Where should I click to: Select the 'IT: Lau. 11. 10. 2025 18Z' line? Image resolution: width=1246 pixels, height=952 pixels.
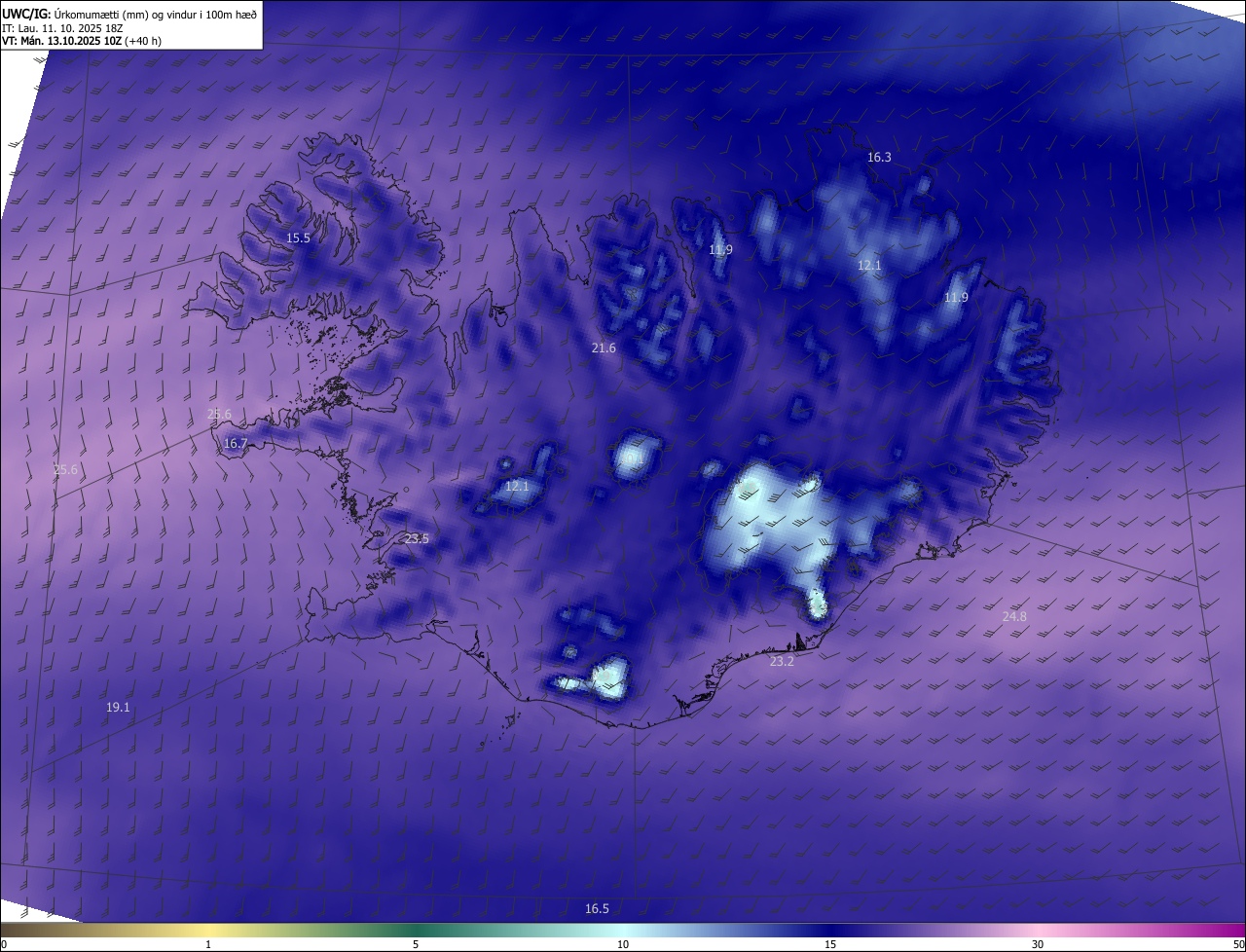point(62,27)
